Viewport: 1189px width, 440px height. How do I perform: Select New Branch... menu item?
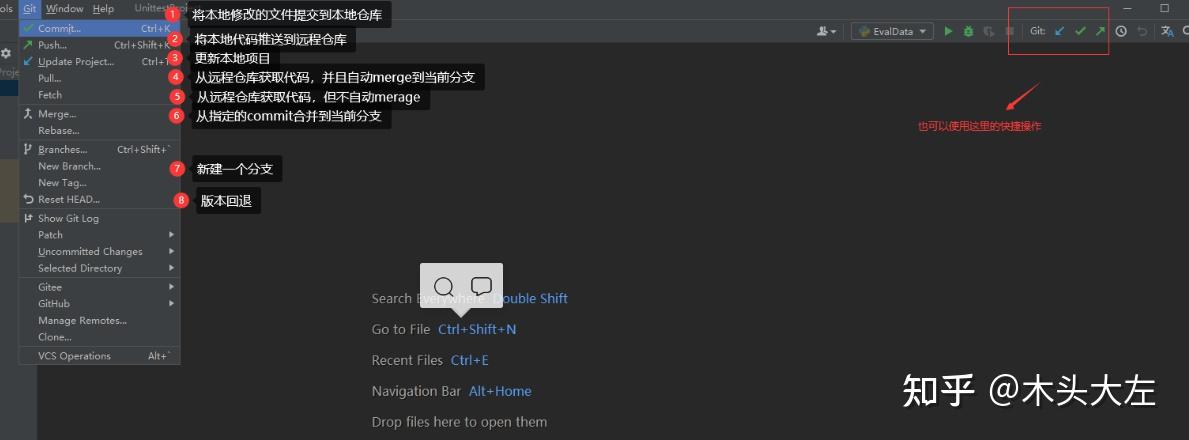pos(100,166)
